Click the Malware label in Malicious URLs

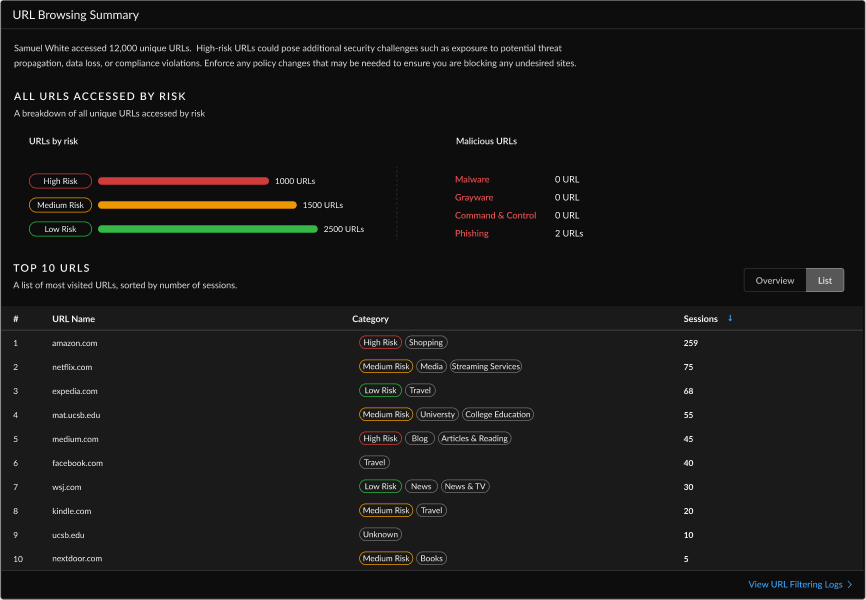[468, 179]
